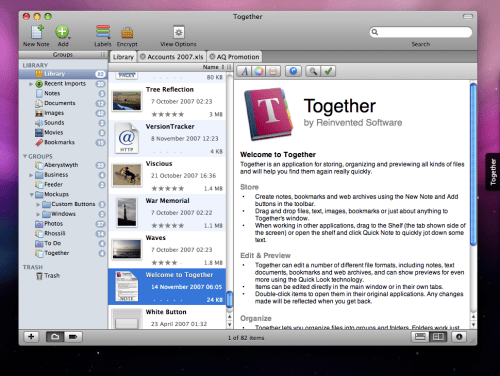
Task: Click the Encrypt padlock icon
Action: [127, 33]
